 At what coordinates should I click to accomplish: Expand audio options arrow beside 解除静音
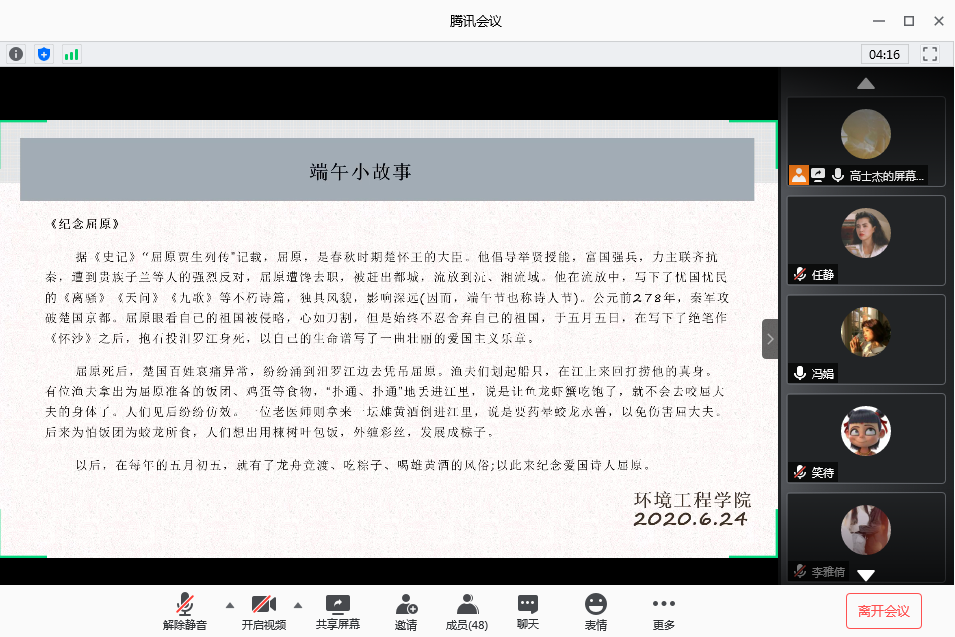[x=230, y=605]
